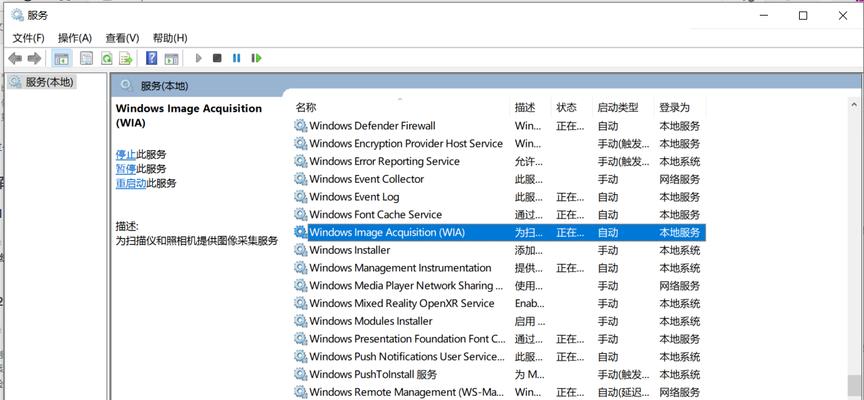This screenshot has height=400, width=864.
Task: Click the Start Service play icon
Action: coord(198,58)
